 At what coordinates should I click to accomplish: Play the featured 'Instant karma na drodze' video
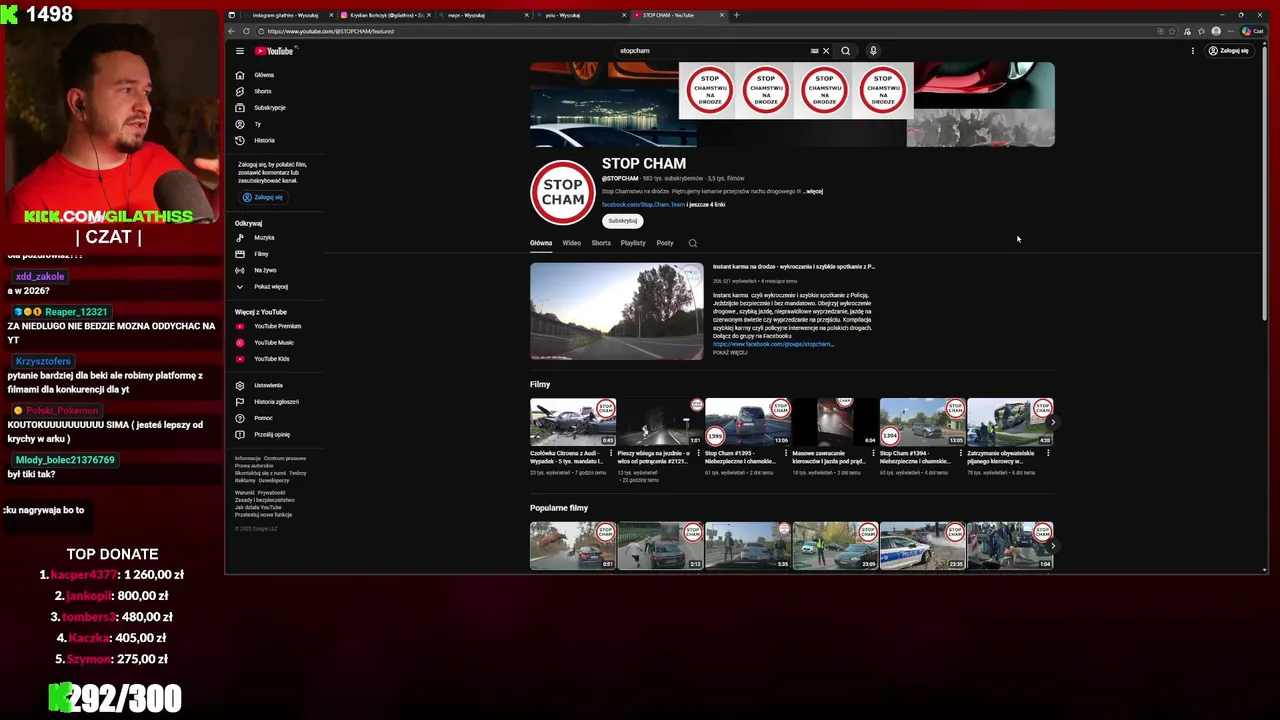click(617, 311)
